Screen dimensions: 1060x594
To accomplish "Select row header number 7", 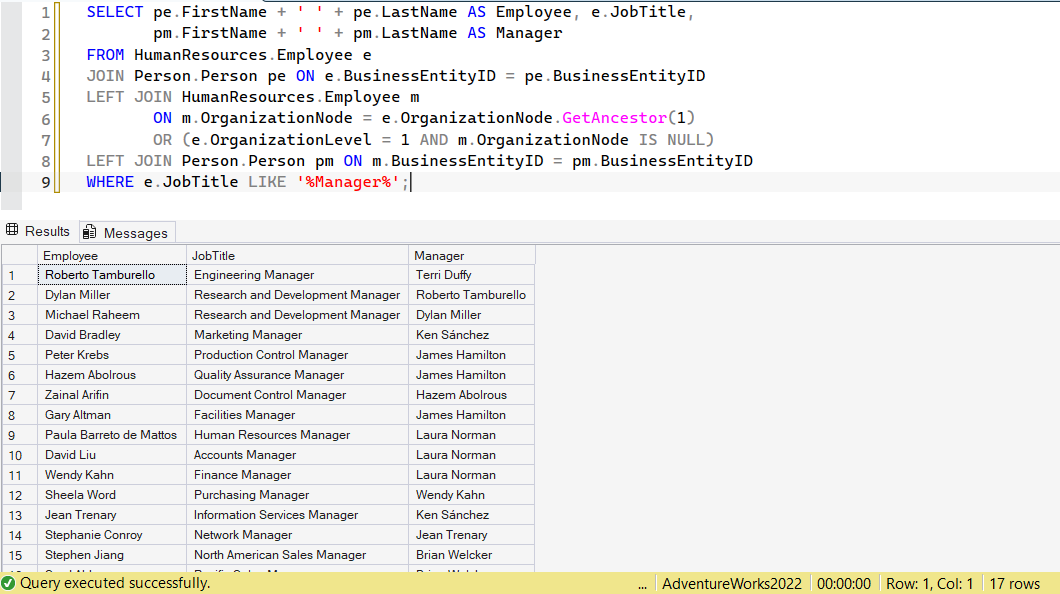I will coord(20,395).
